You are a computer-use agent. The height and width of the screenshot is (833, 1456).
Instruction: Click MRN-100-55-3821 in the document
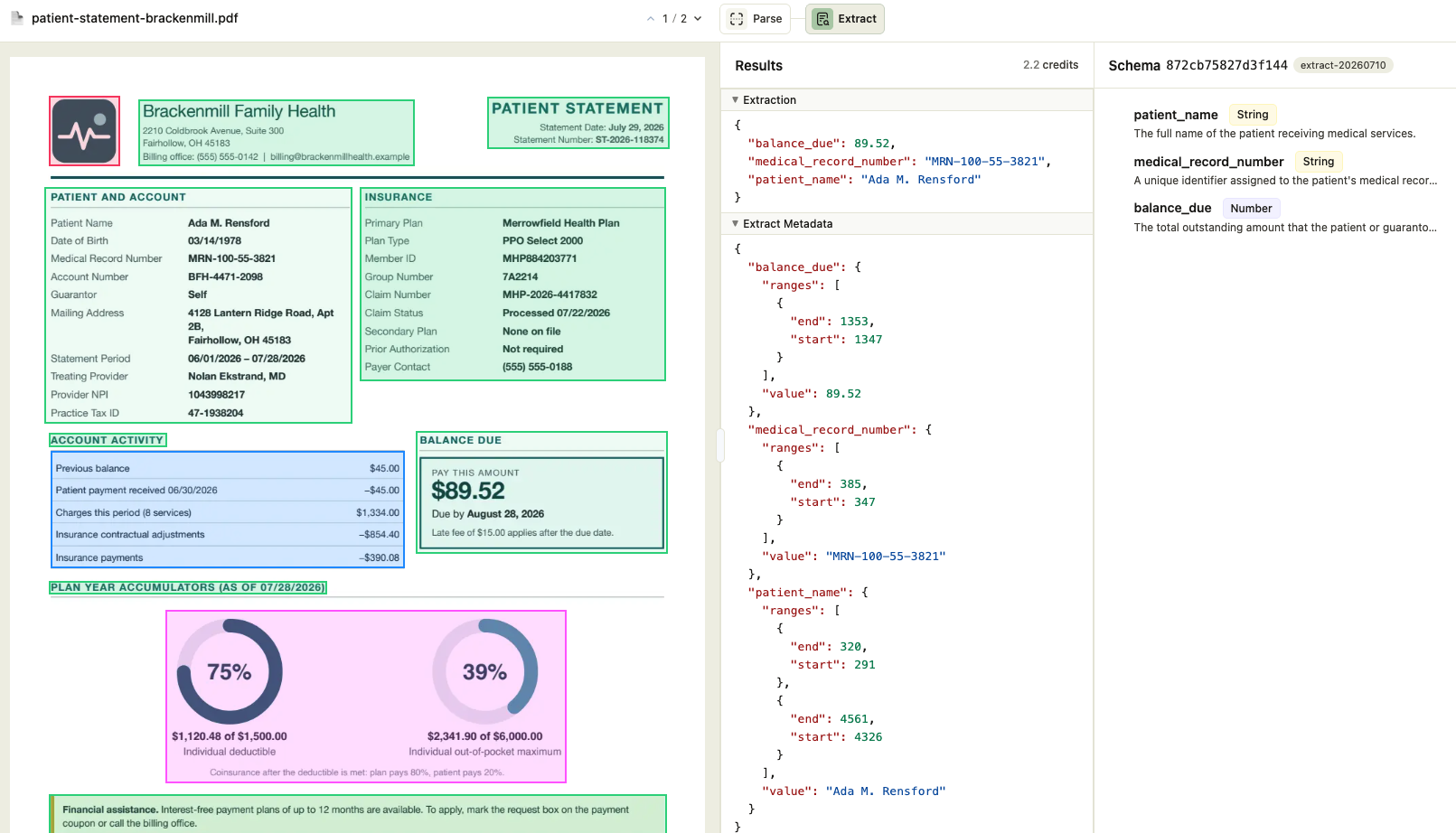coord(232,258)
